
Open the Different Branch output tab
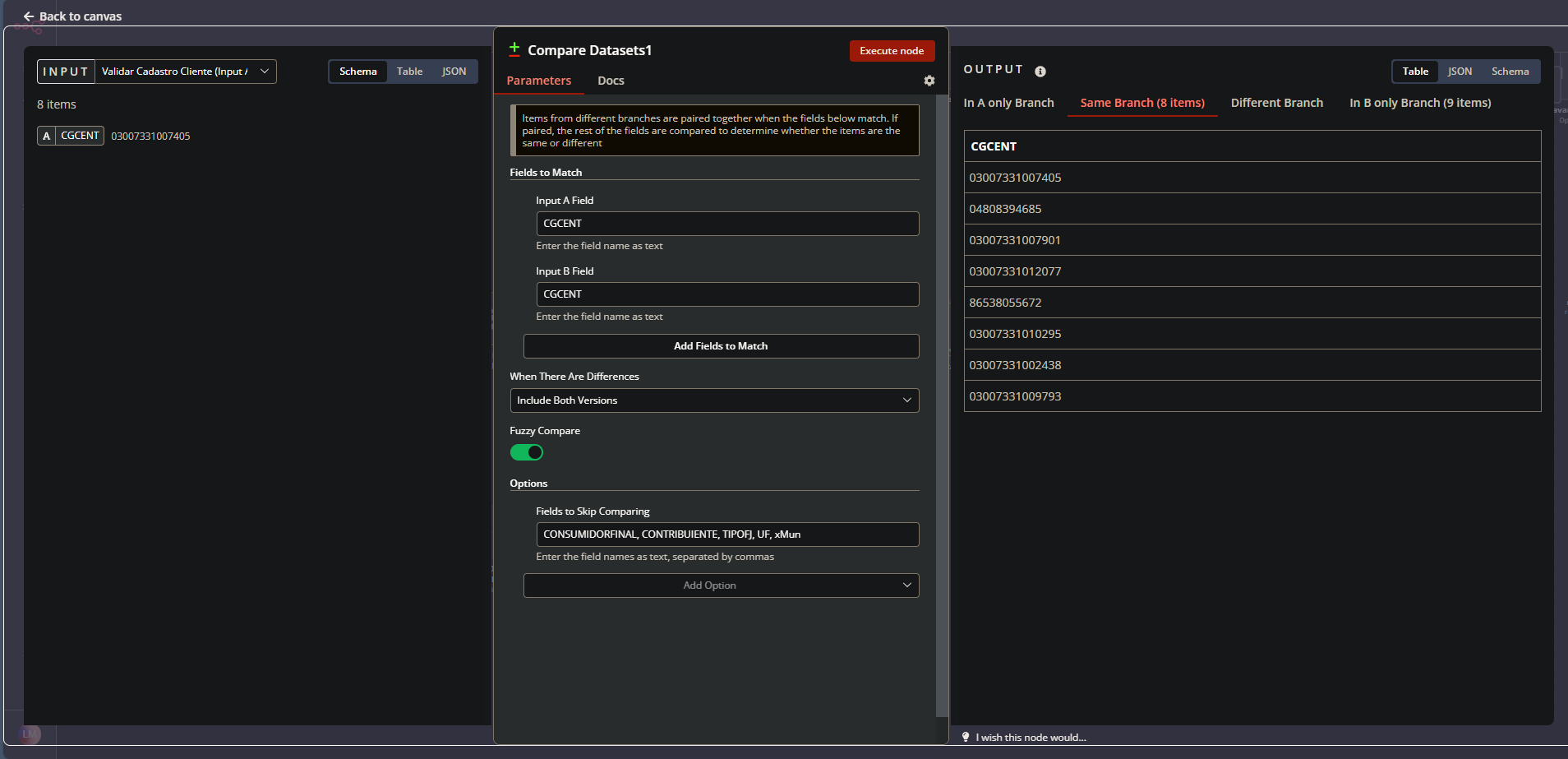pos(1276,103)
